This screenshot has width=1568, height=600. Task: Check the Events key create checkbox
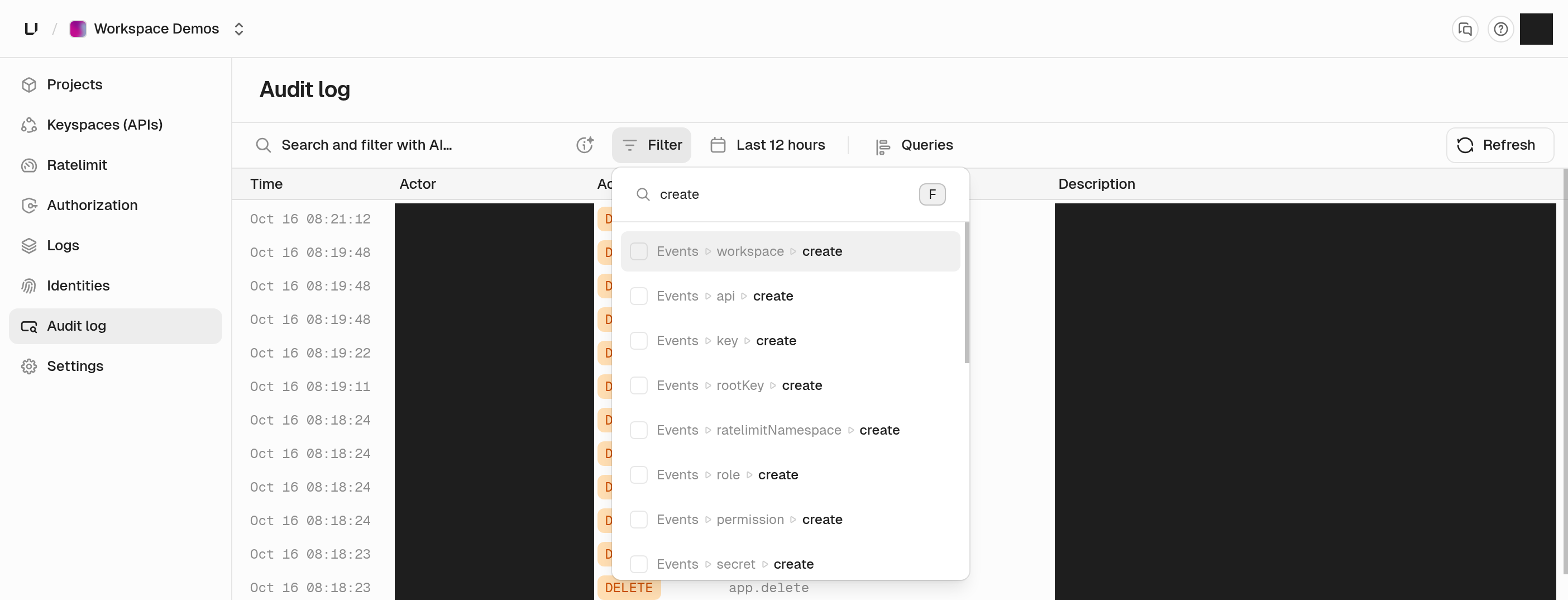(x=638, y=341)
